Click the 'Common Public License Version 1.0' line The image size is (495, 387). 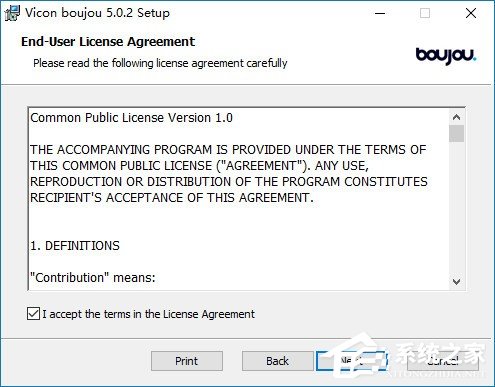pos(131,118)
